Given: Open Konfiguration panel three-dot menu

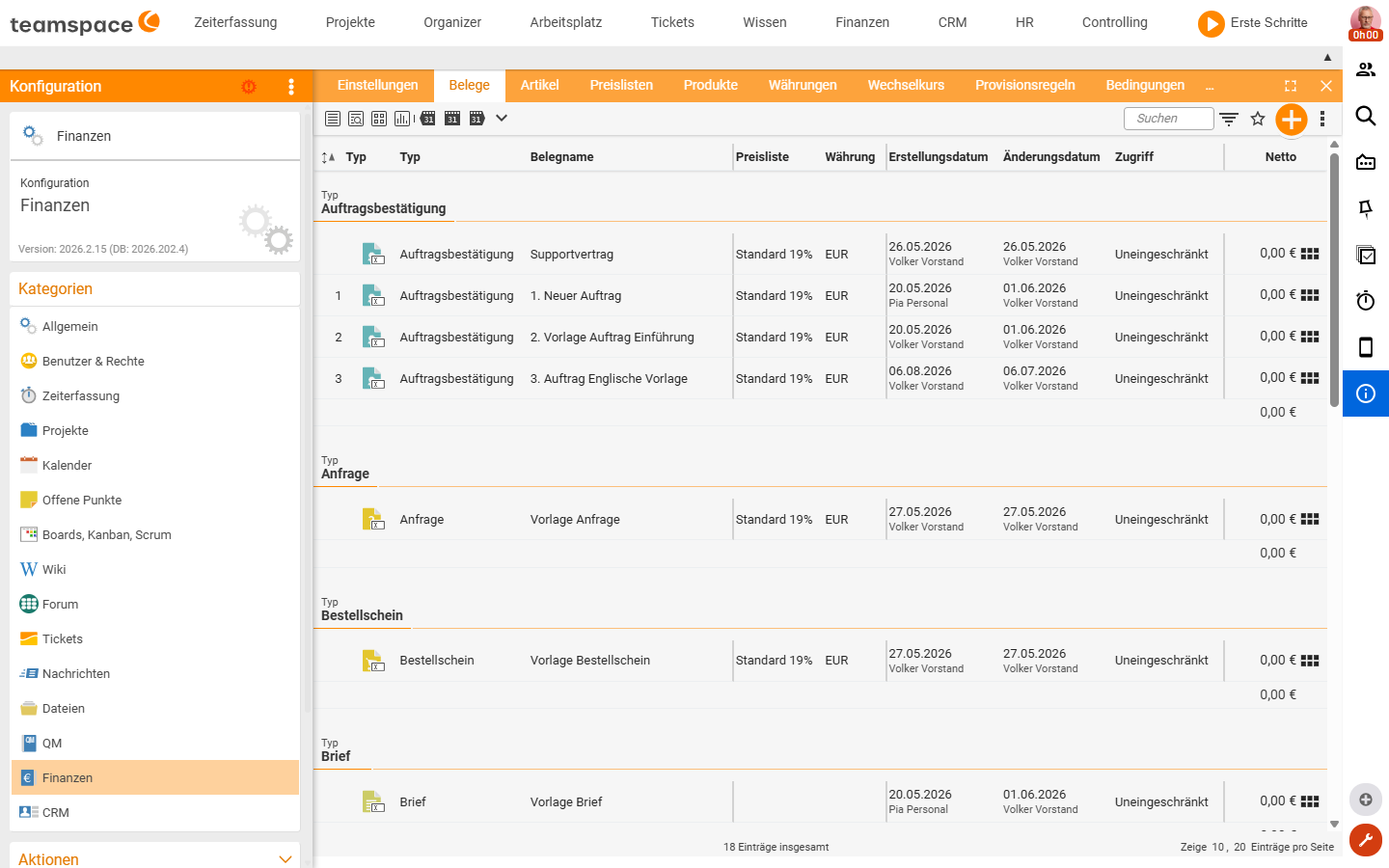Looking at the screenshot, I should point(291,87).
